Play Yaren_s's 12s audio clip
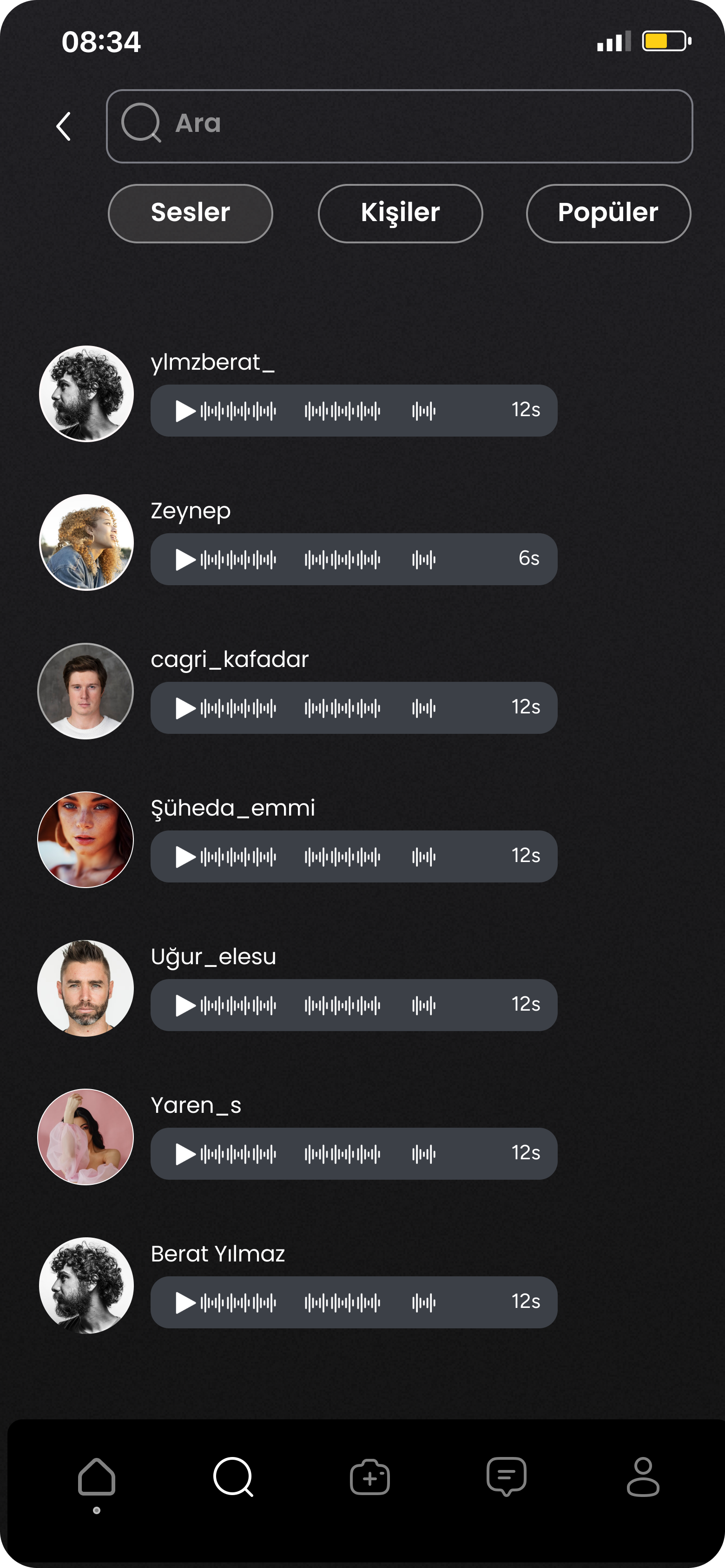 (185, 1154)
